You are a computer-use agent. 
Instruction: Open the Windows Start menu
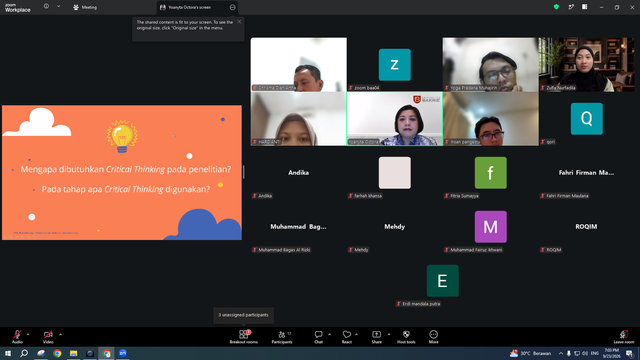pyautogui.click(x=8, y=353)
